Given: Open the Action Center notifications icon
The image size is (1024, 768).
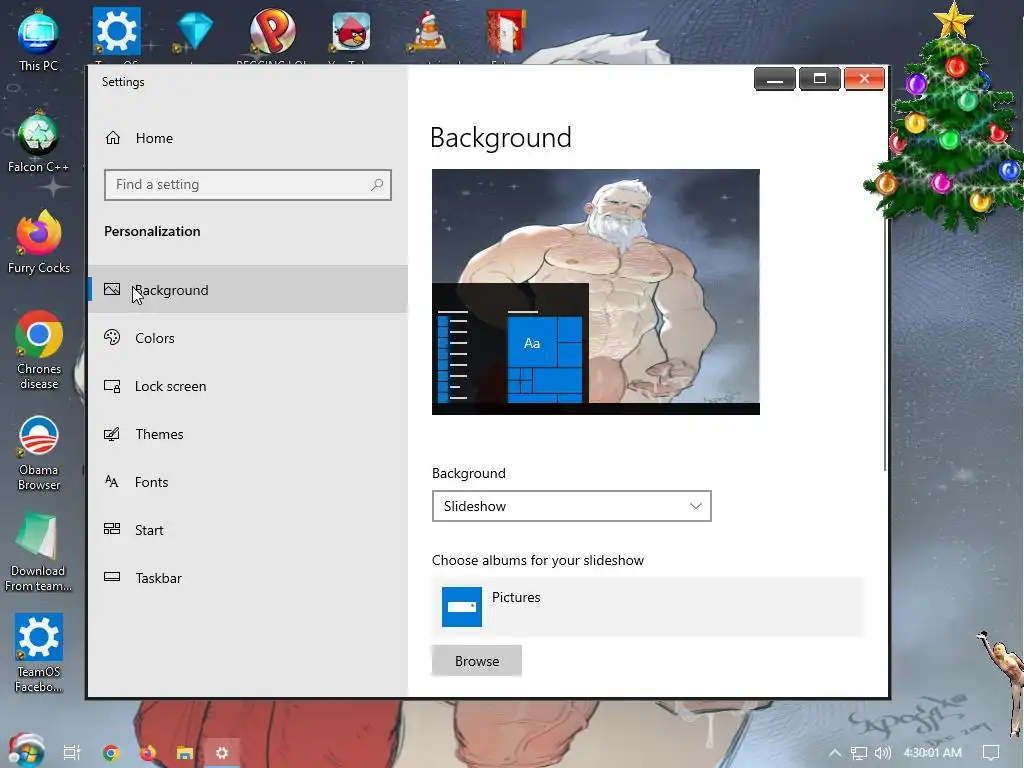Looking at the screenshot, I should pos(991,753).
